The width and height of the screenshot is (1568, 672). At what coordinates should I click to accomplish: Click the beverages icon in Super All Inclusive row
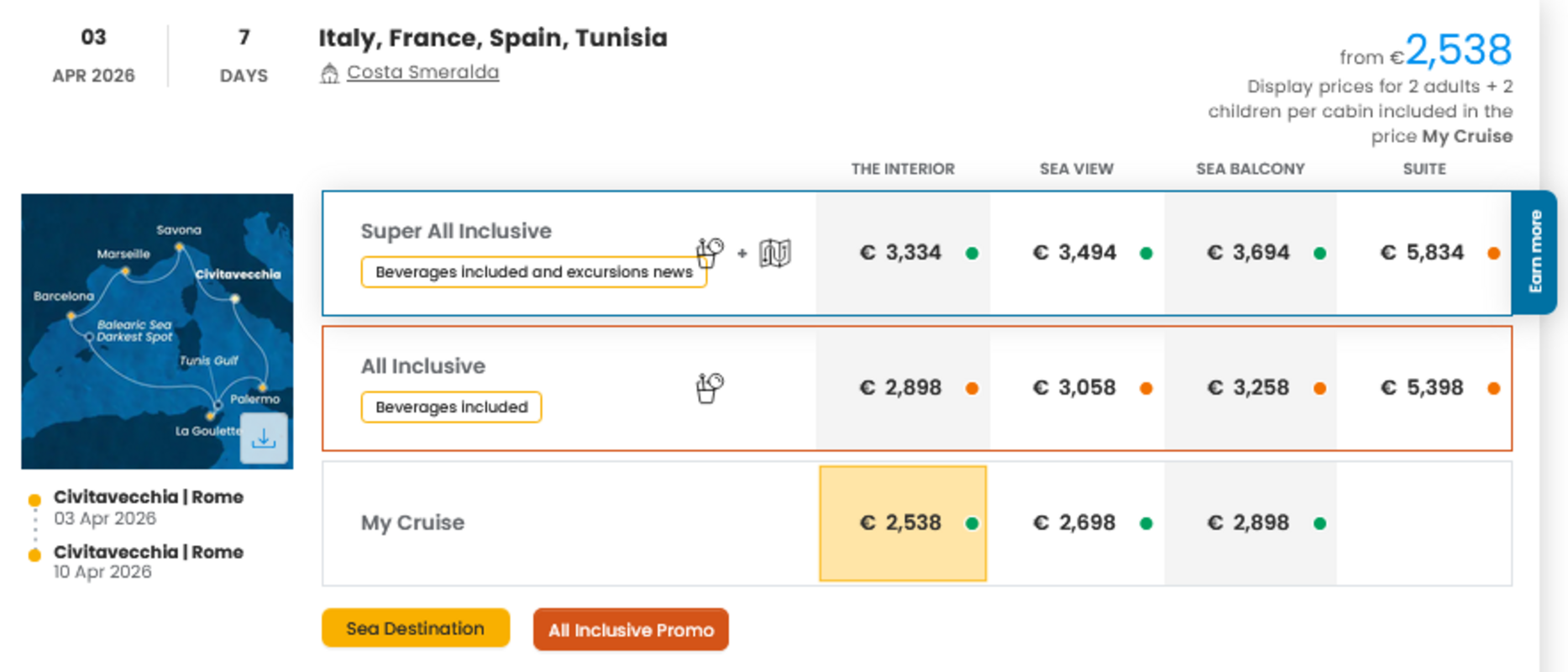[x=710, y=252]
